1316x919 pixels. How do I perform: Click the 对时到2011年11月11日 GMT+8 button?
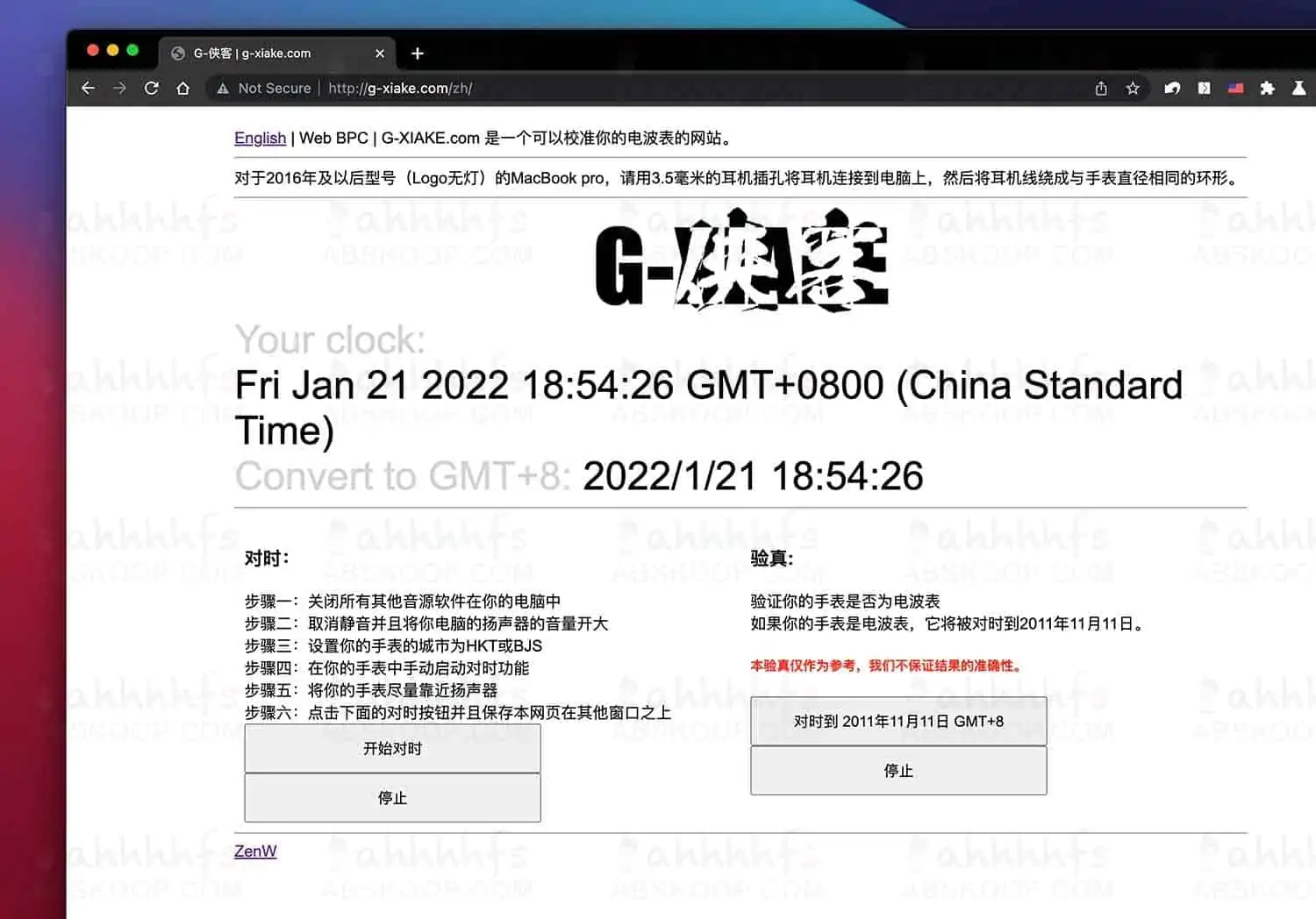pyautogui.click(x=898, y=721)
